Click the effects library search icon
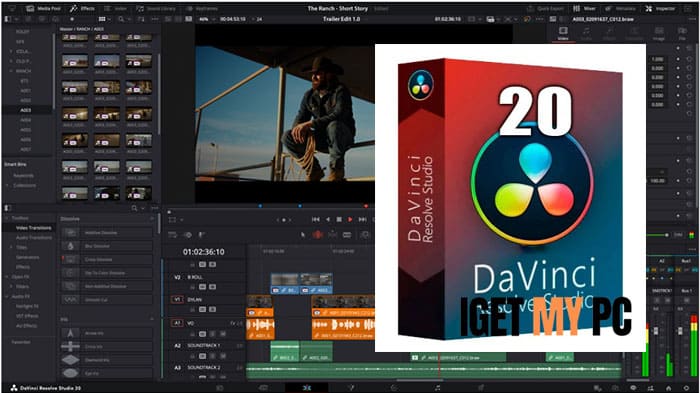 tap(134, 208)
